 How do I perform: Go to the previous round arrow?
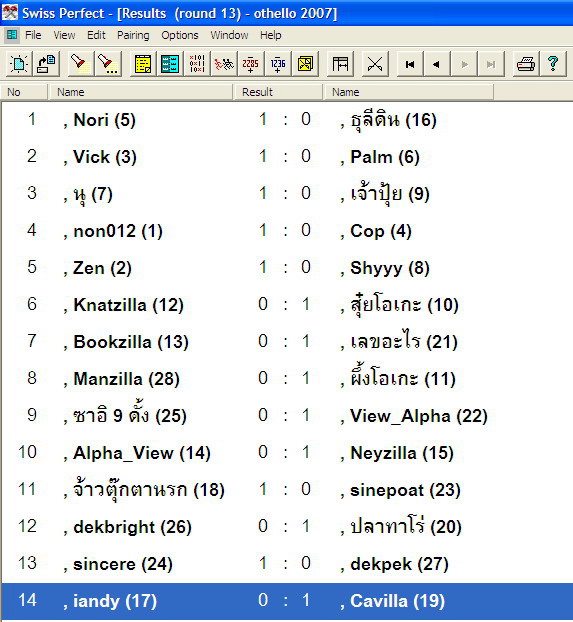pos(437,64)
